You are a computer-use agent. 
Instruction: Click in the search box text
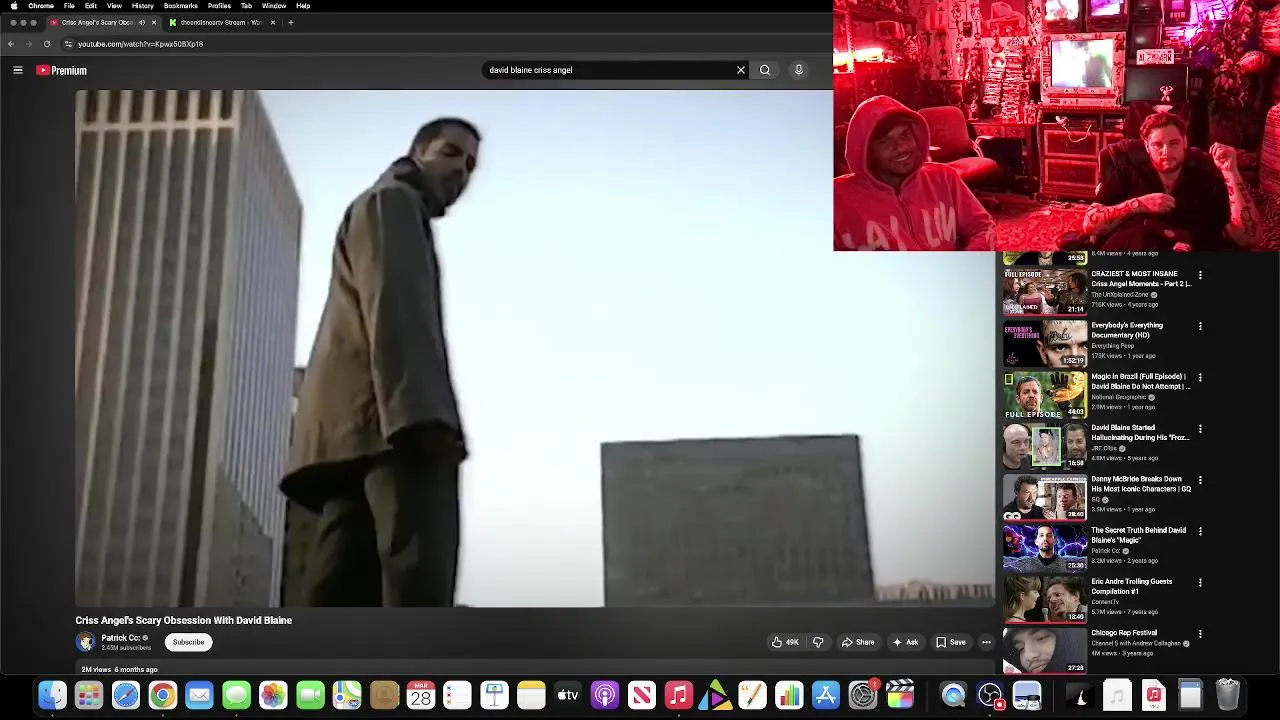[608, 70]
